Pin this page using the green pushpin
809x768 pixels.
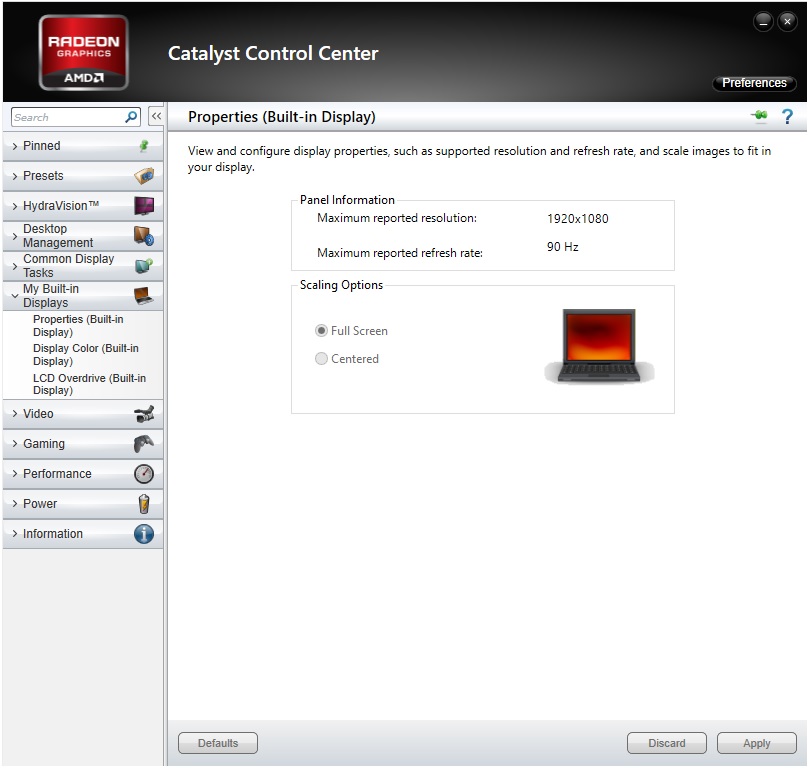click(759, 116)
